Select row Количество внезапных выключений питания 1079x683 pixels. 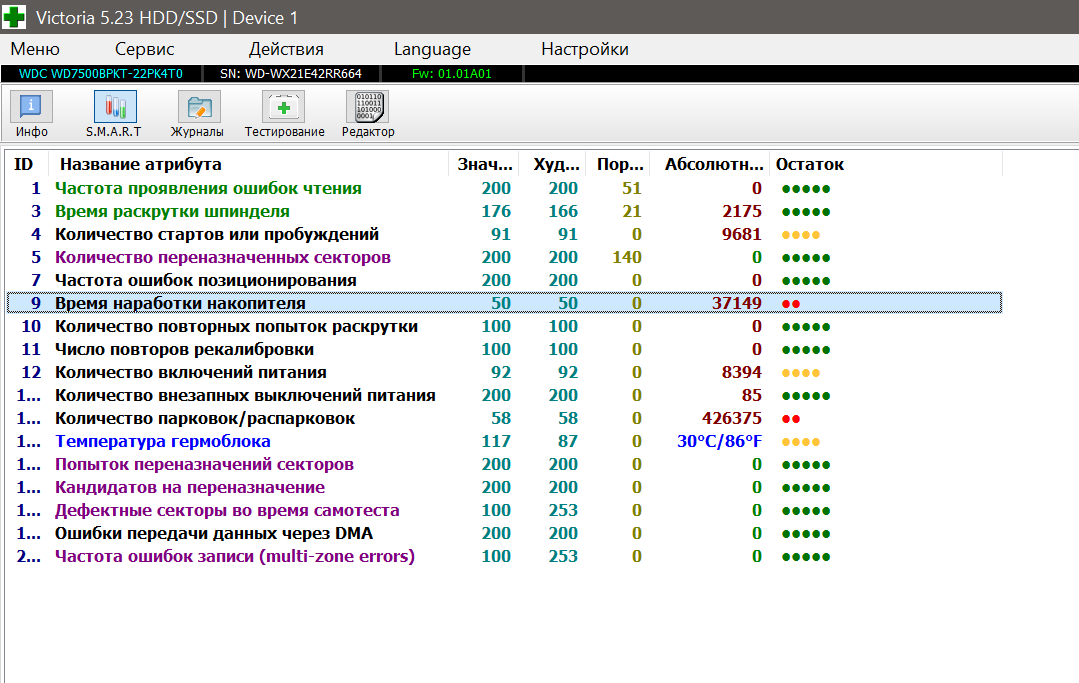pyautogui.click(x=504, y=395)
